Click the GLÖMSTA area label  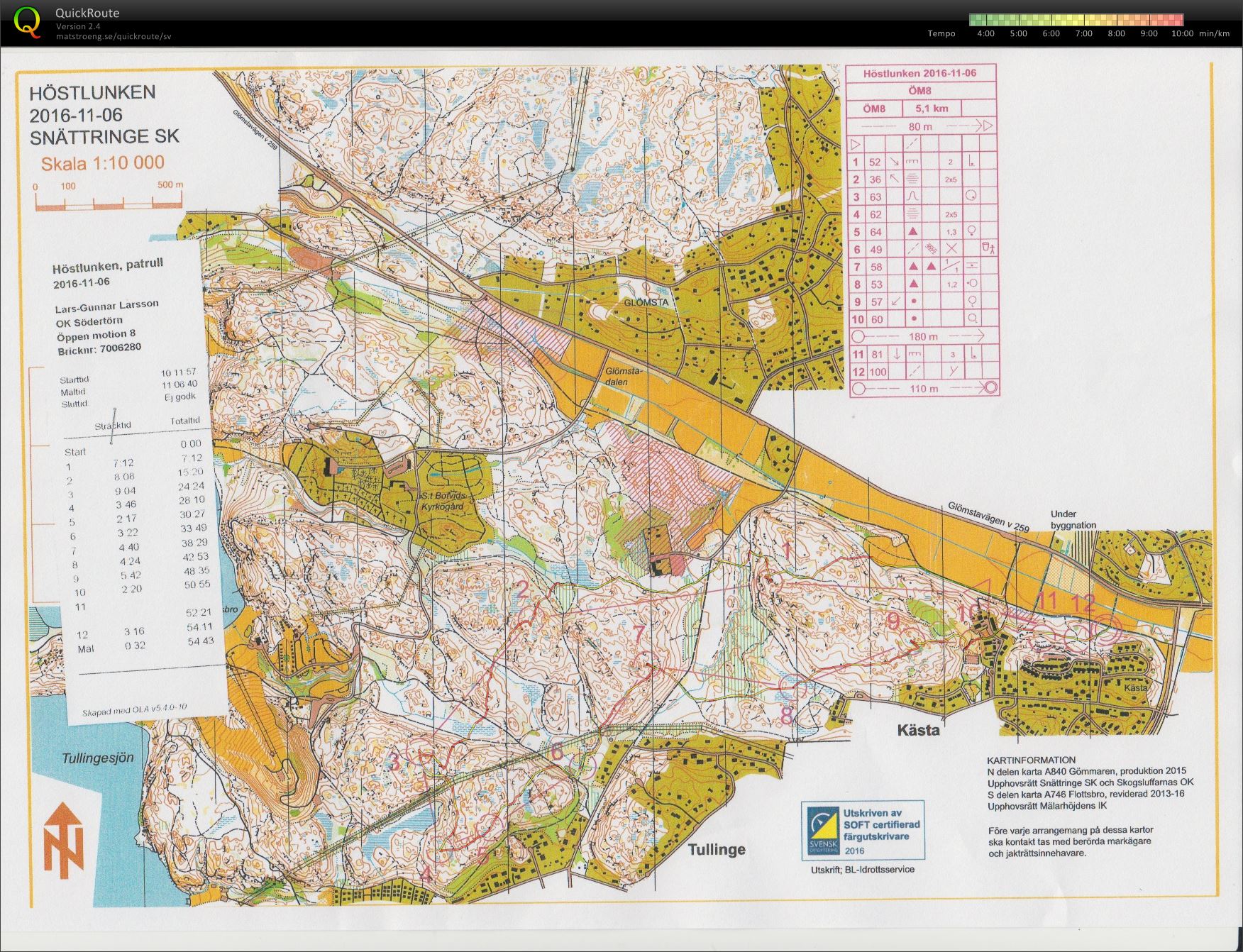pos(646,301)
